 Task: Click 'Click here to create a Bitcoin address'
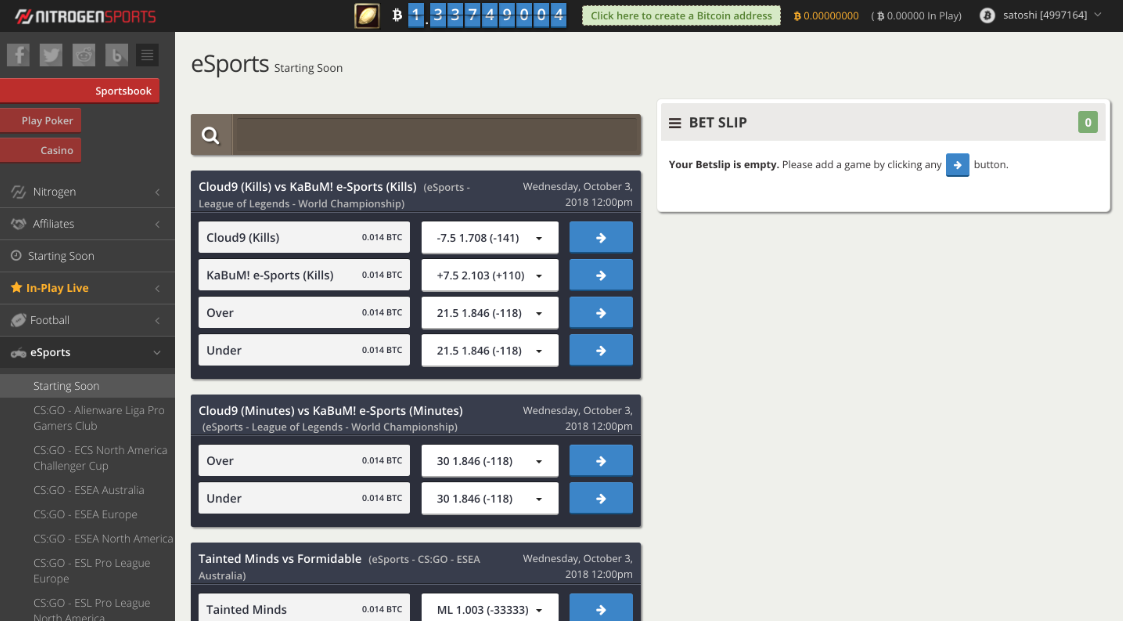681,15
